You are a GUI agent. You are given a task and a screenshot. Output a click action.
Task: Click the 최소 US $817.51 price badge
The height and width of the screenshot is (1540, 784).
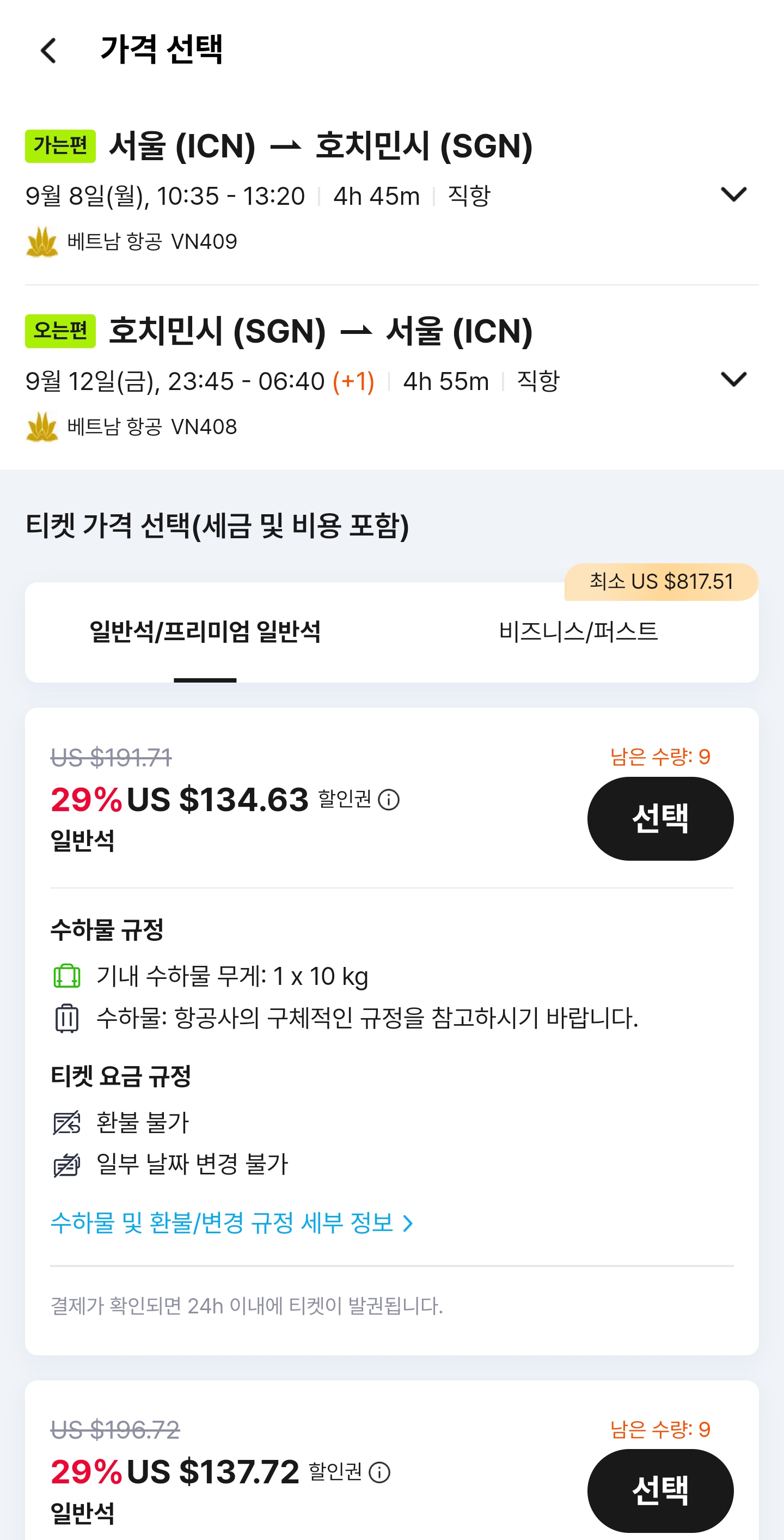(x=661, y=582)
